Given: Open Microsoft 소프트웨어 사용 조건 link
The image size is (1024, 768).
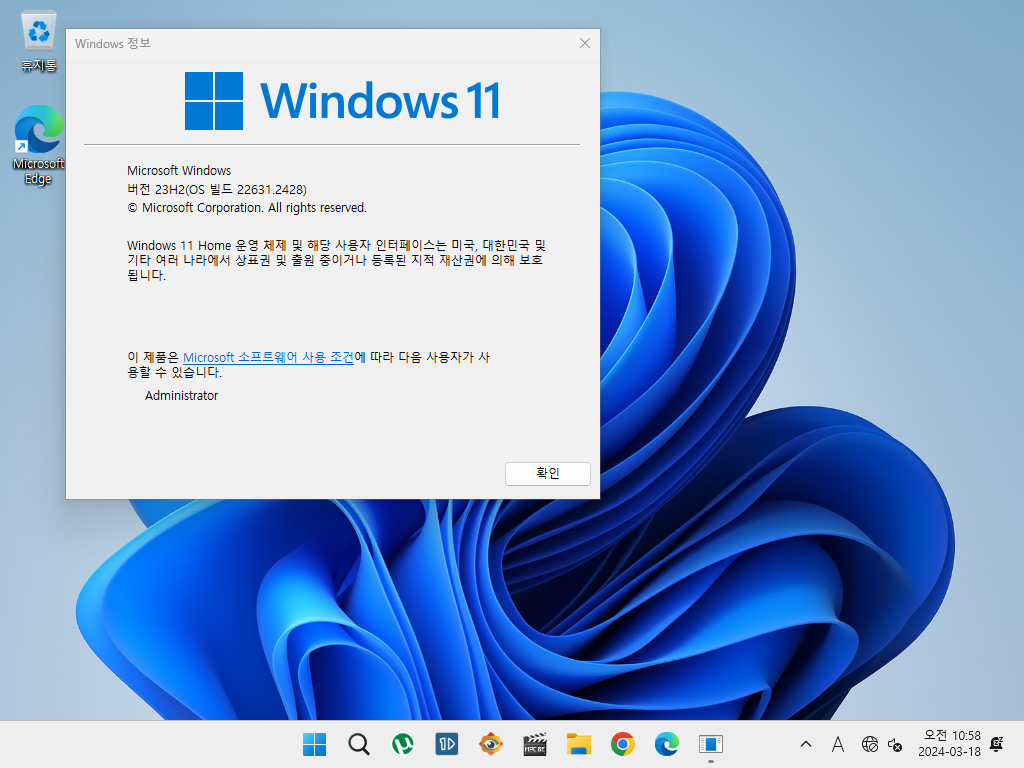Looking at the screenshot, I should 268,357.
